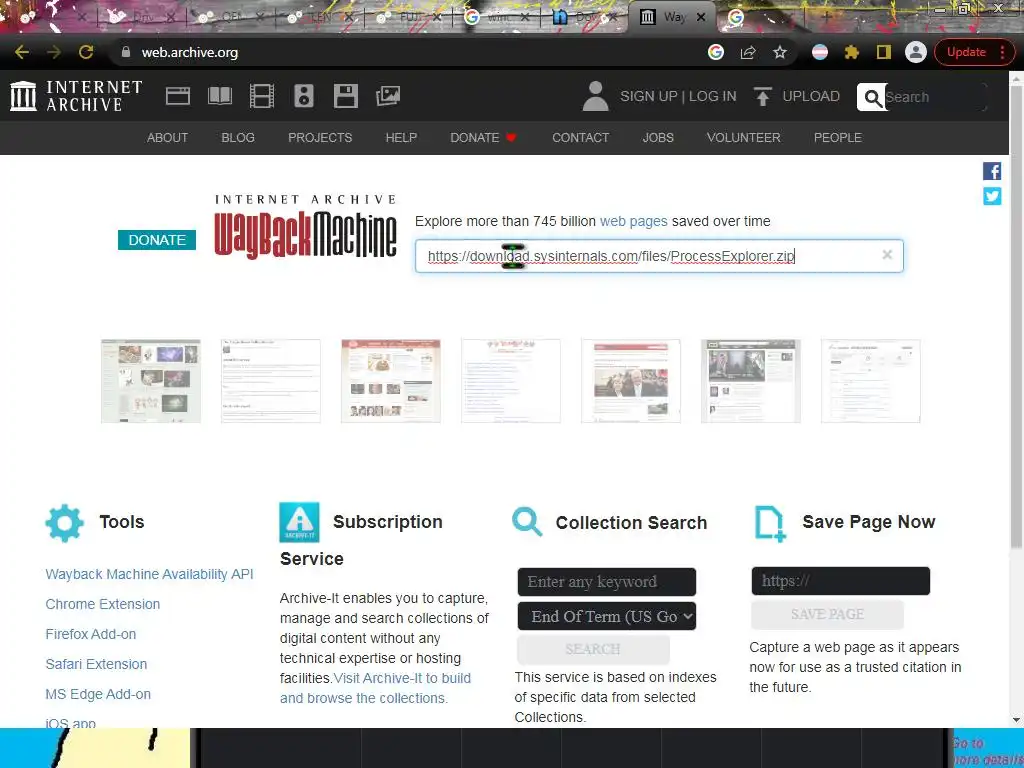Click the UPLOAD text link

pos(811,96)
